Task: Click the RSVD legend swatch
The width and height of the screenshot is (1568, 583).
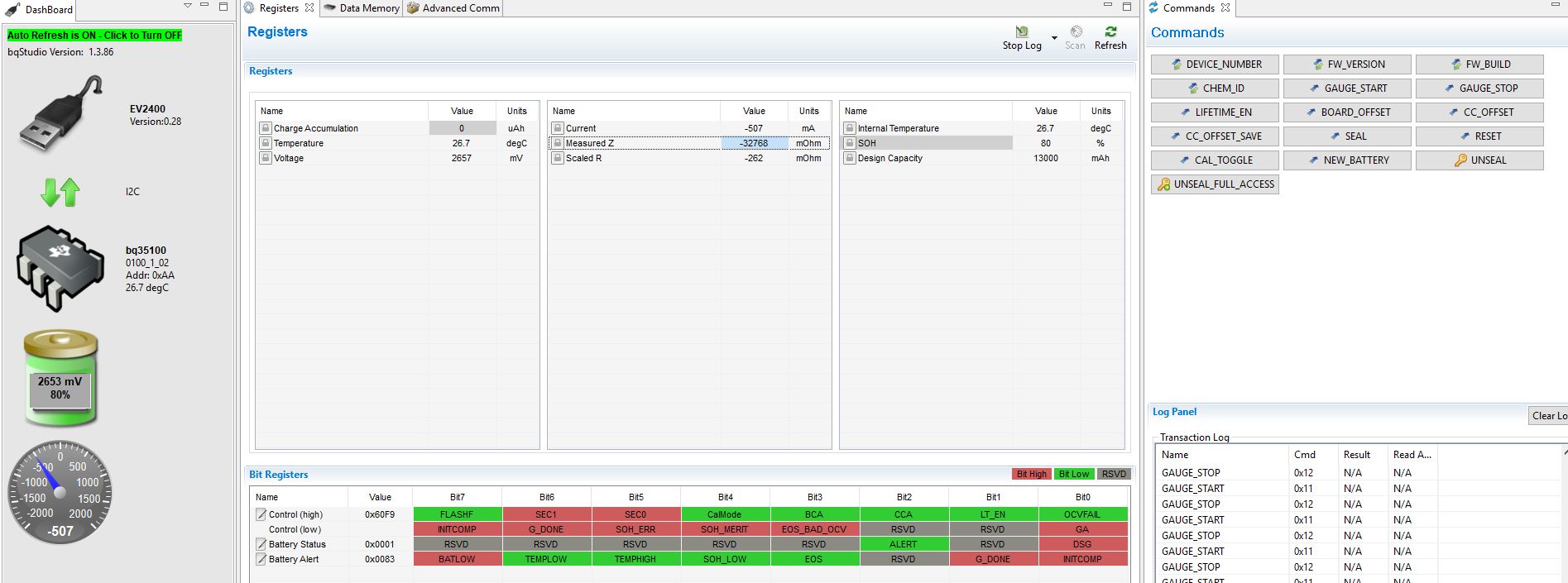Action: tap(1114, 474)
